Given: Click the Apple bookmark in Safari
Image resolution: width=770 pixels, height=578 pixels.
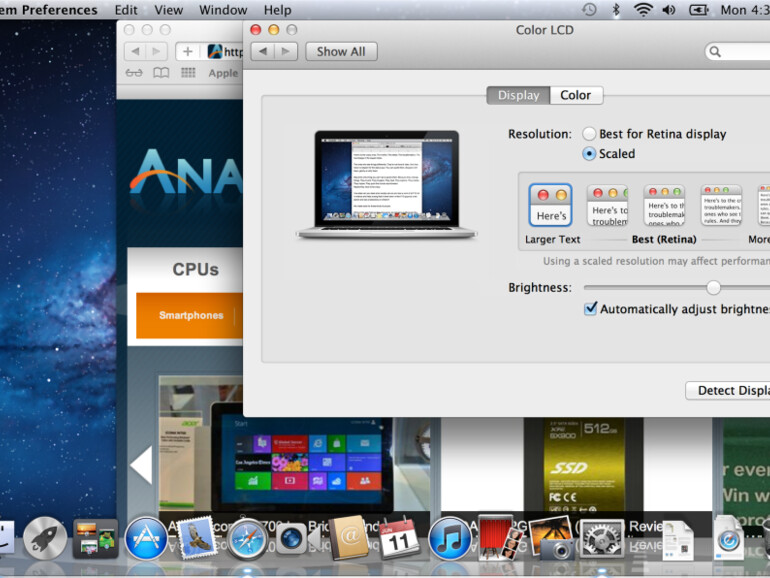Looking at the screenshot, I should 223,73.
